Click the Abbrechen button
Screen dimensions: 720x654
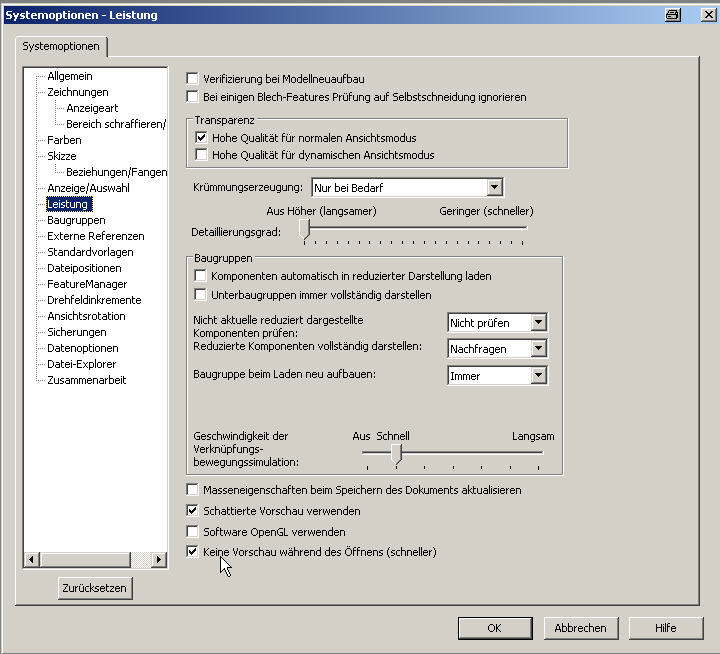581,628
